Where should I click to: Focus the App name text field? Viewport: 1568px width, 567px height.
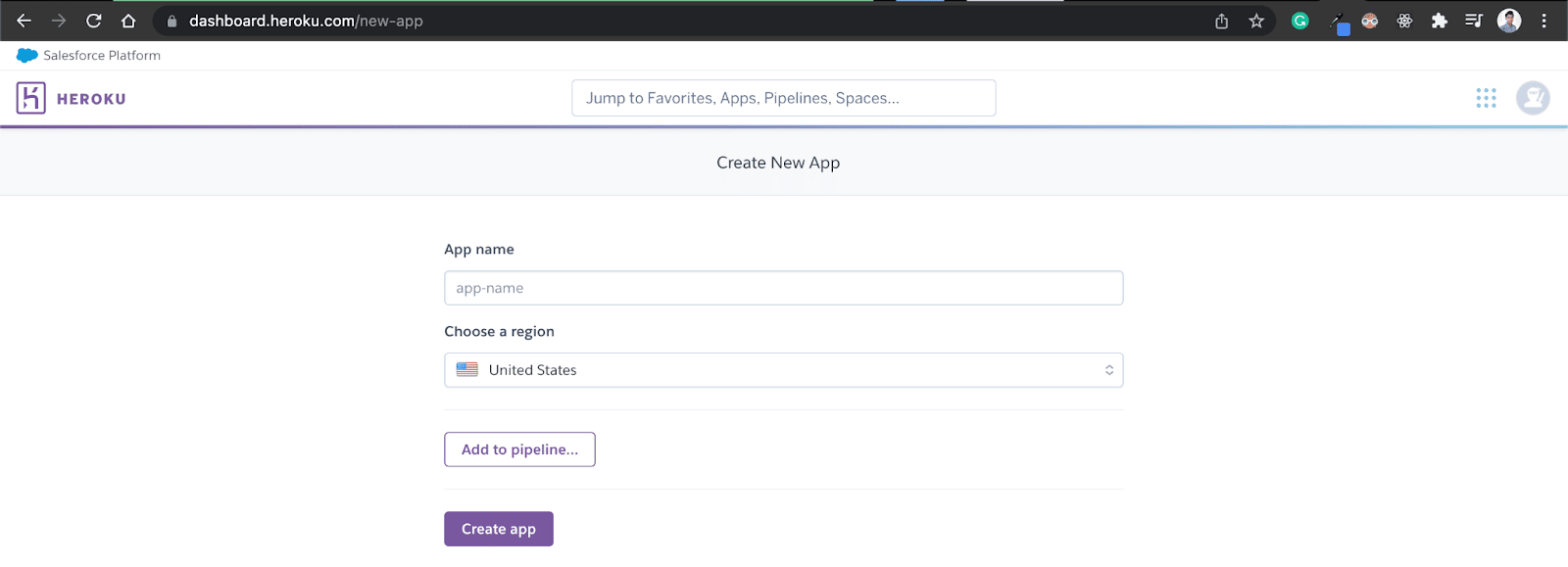pos(783,288)
